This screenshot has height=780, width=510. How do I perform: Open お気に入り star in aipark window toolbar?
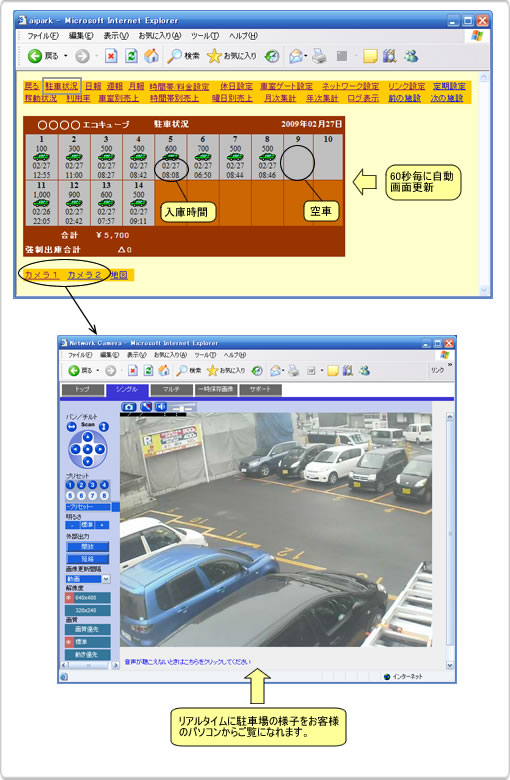pos(214,56)
